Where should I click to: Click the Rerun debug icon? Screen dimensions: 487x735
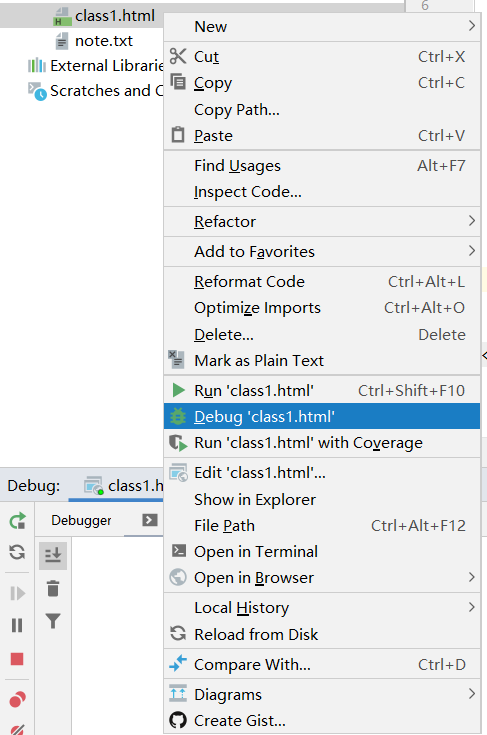[x=17, y=521]
